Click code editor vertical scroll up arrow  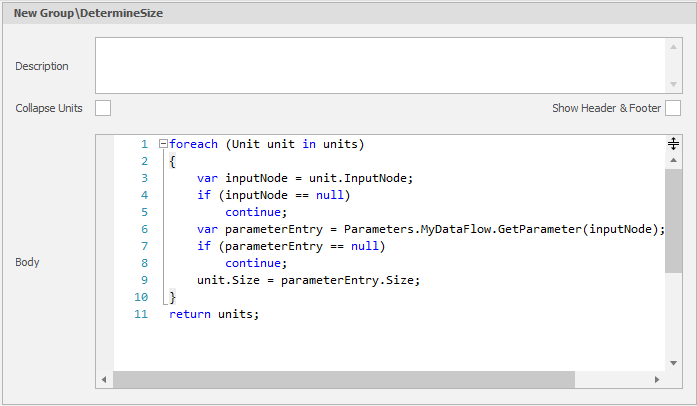(674, 161)
